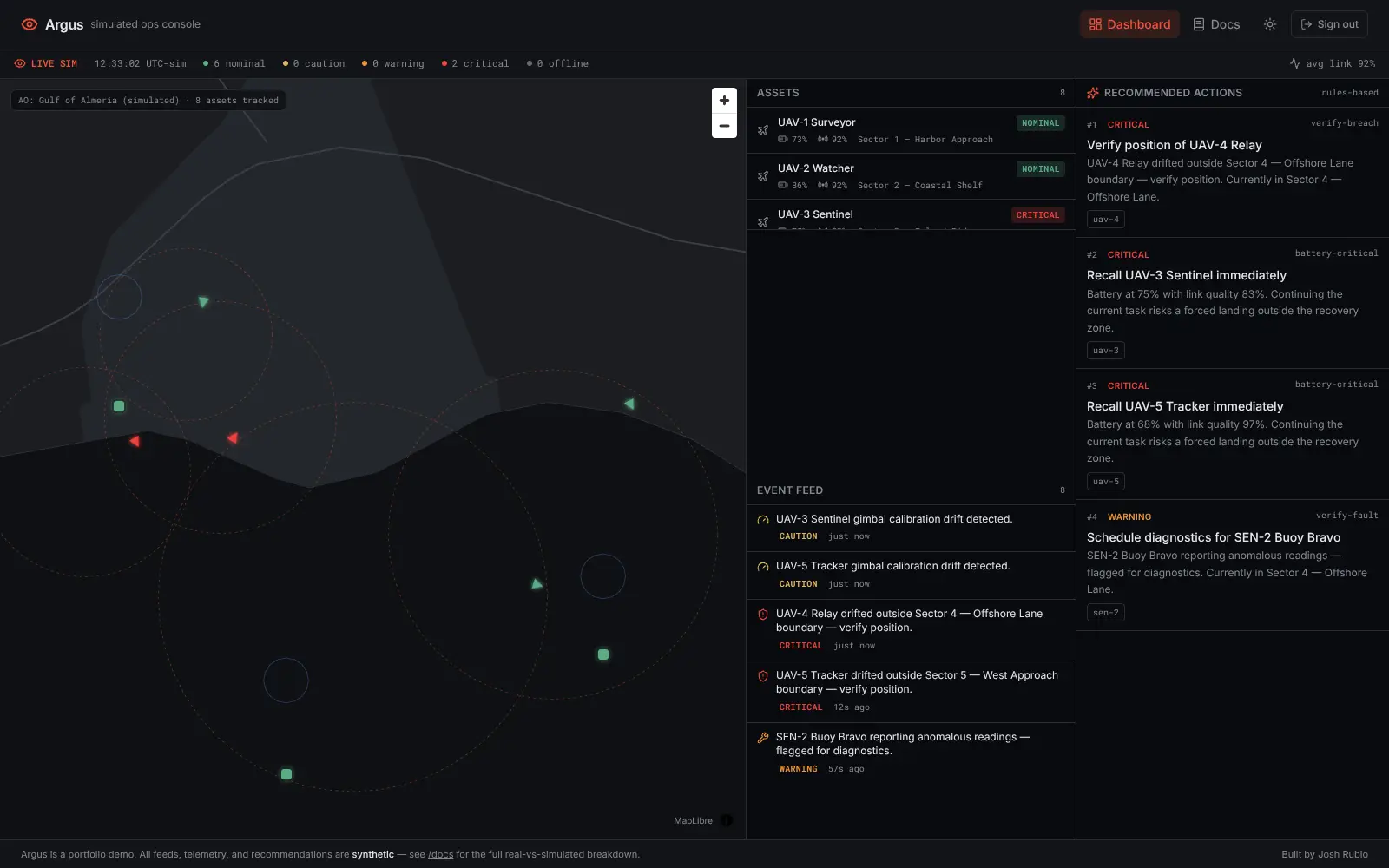Follow the /docs link in the footer
This screenshot has width=1389, height=868.
tap(441, 854)
